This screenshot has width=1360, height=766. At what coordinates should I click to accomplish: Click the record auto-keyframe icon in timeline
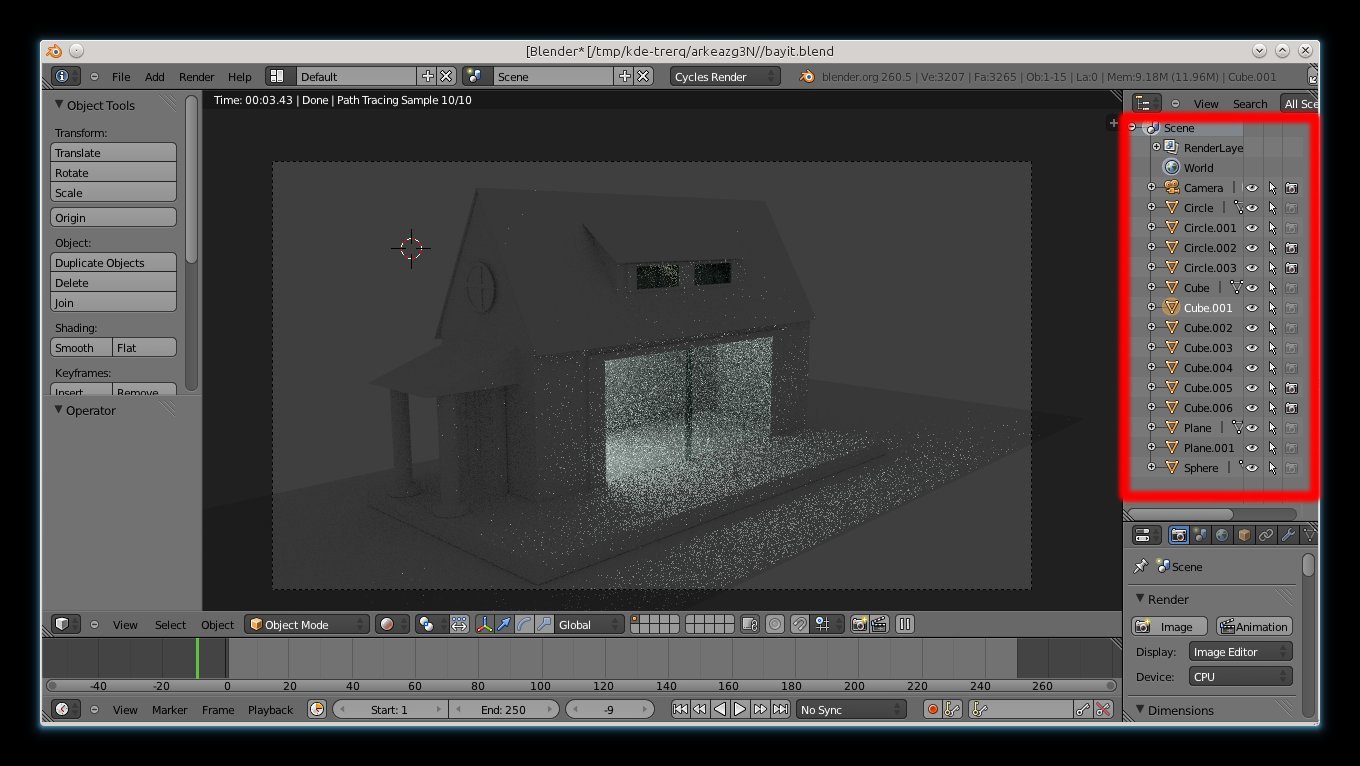[933, 710]
